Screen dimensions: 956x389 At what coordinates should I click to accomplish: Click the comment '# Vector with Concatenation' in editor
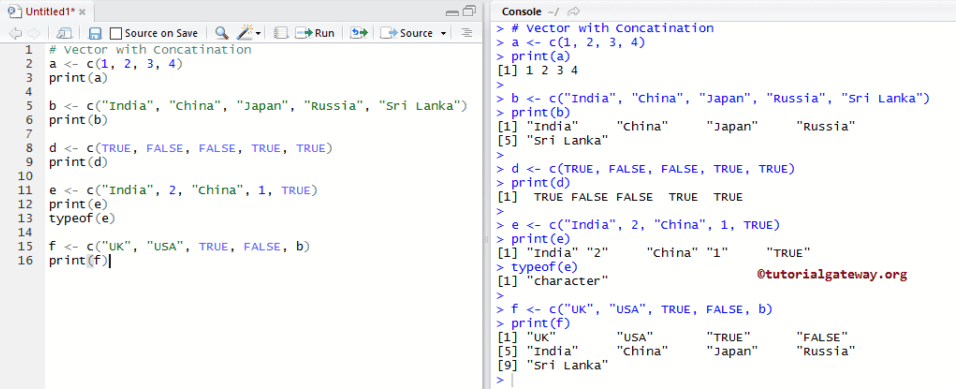pyautogui.click(x=150, y=49)
